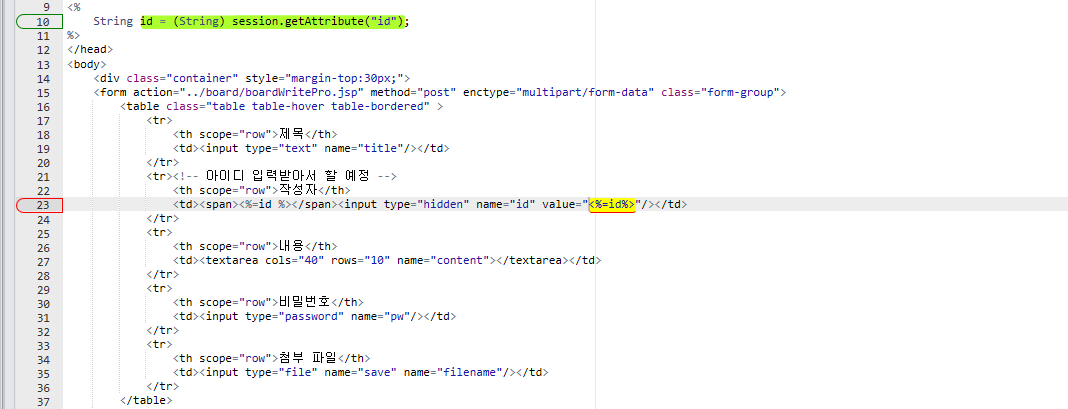Viewport: 1068px width, 409px height.
Task: Click the type="file" attribute
Action: point(281,373)
